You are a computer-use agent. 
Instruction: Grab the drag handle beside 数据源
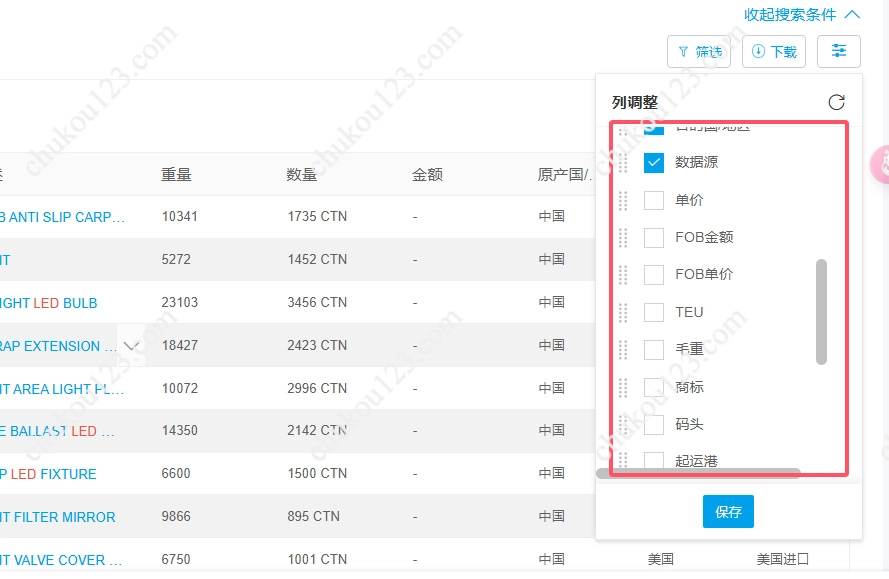tap(623, 162)
